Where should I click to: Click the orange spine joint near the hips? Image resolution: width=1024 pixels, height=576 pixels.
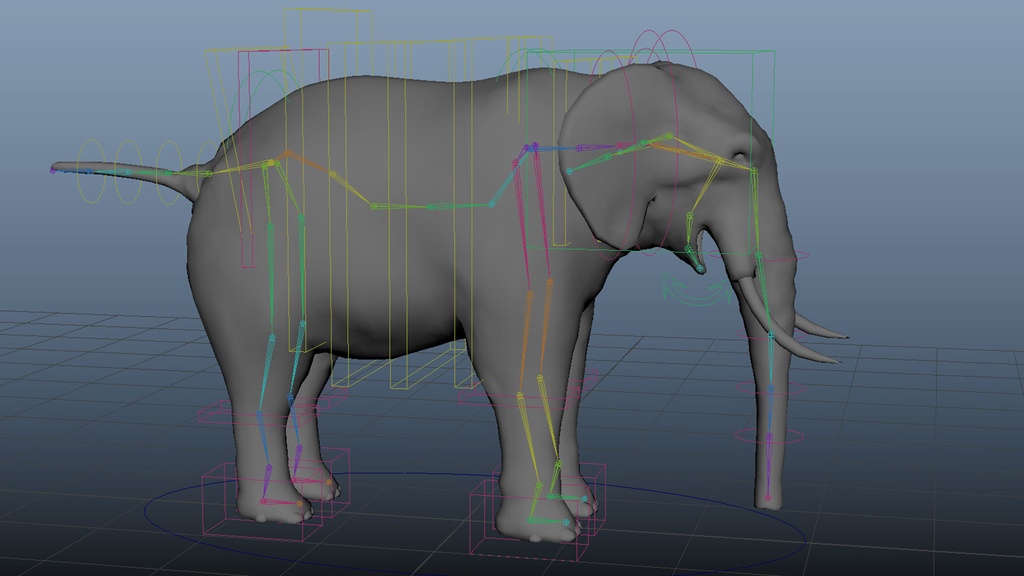(x=288, y=154)
